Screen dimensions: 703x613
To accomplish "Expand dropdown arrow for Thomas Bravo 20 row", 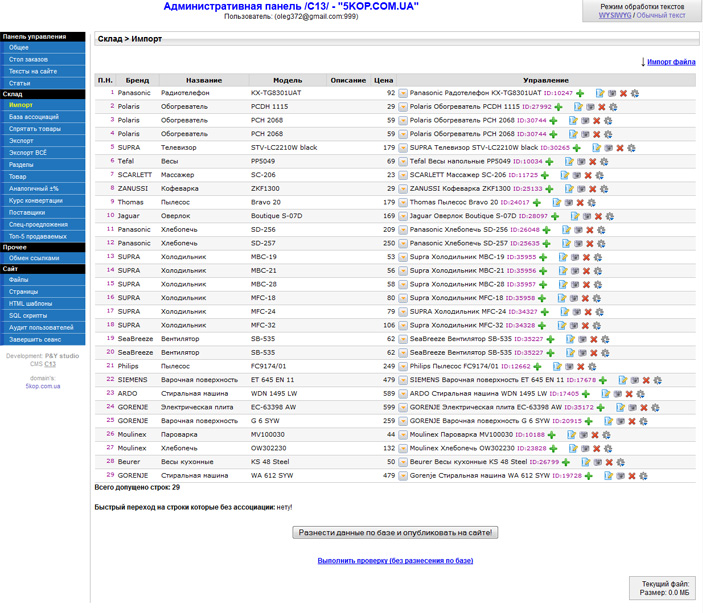I will click(403, 203).
